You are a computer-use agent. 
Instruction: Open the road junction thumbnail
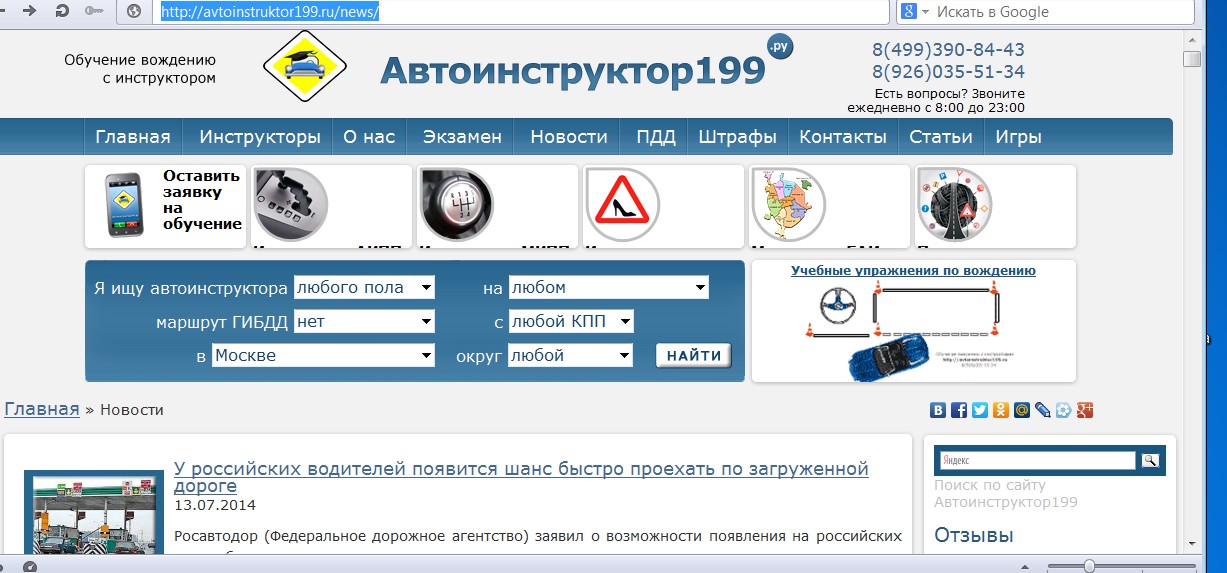[x=954, y=204]
